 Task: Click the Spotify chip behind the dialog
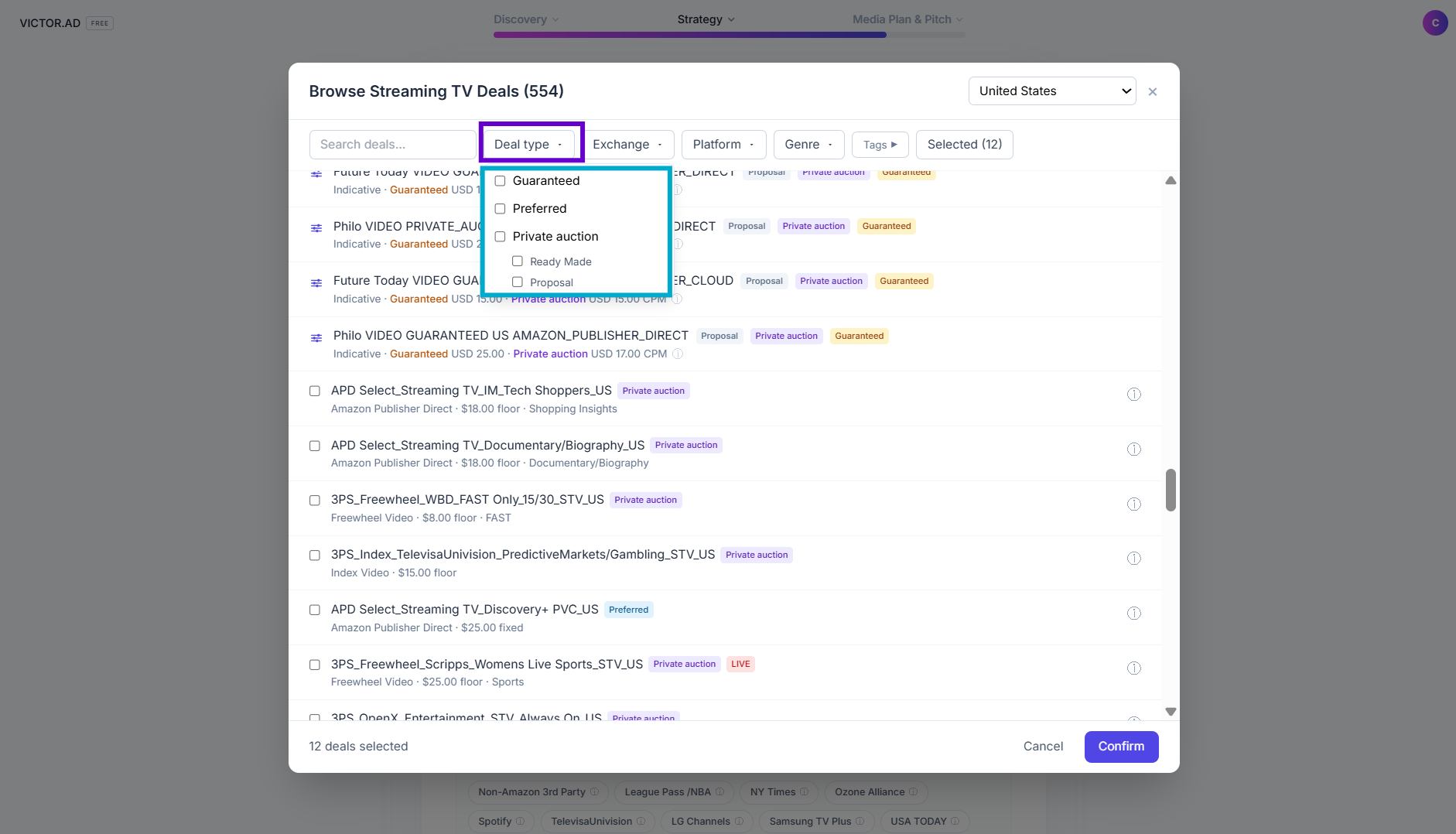pyautogui.click(x=501, y=821)
